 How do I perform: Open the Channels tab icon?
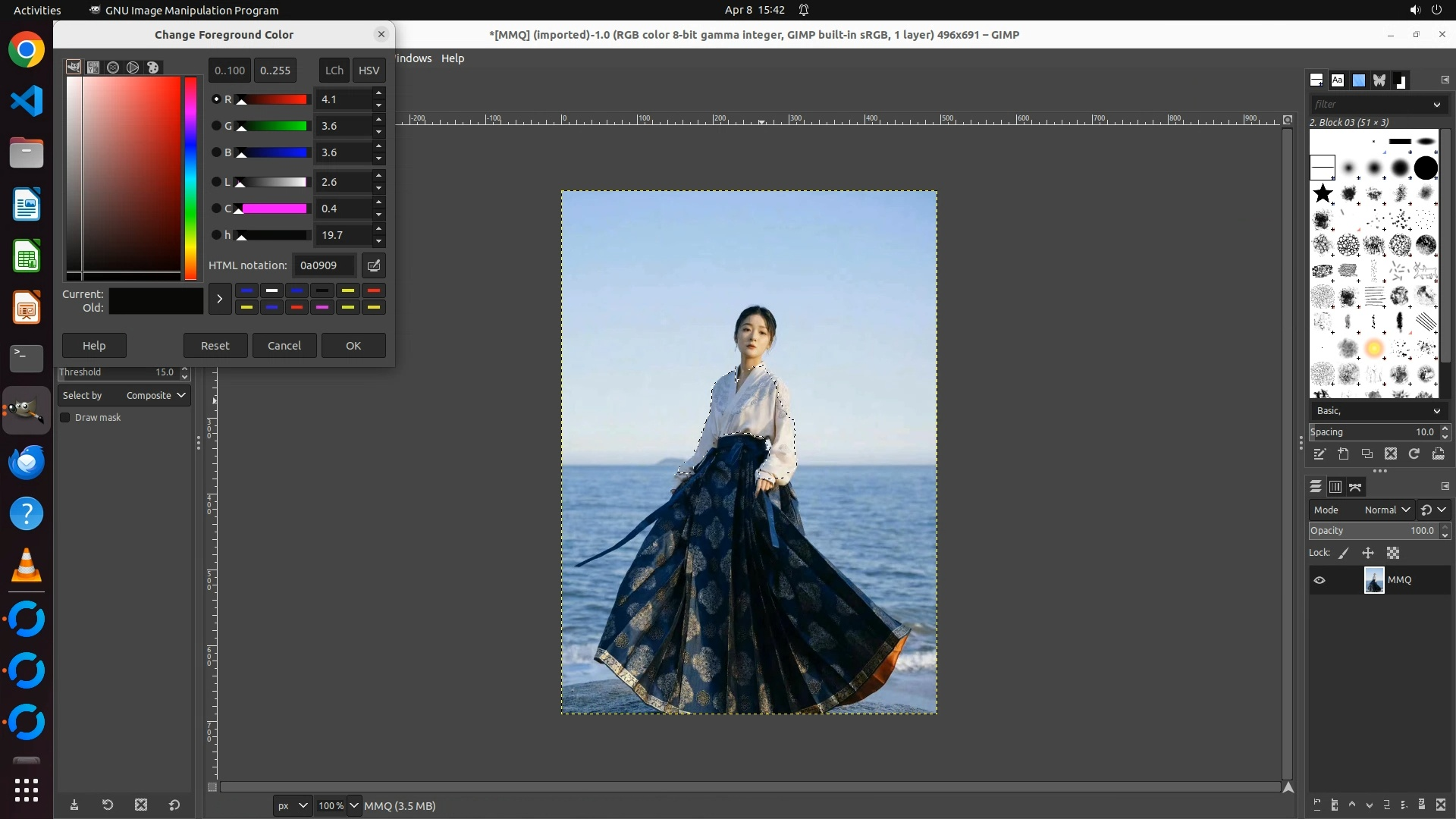click(x=1335, y=487)
